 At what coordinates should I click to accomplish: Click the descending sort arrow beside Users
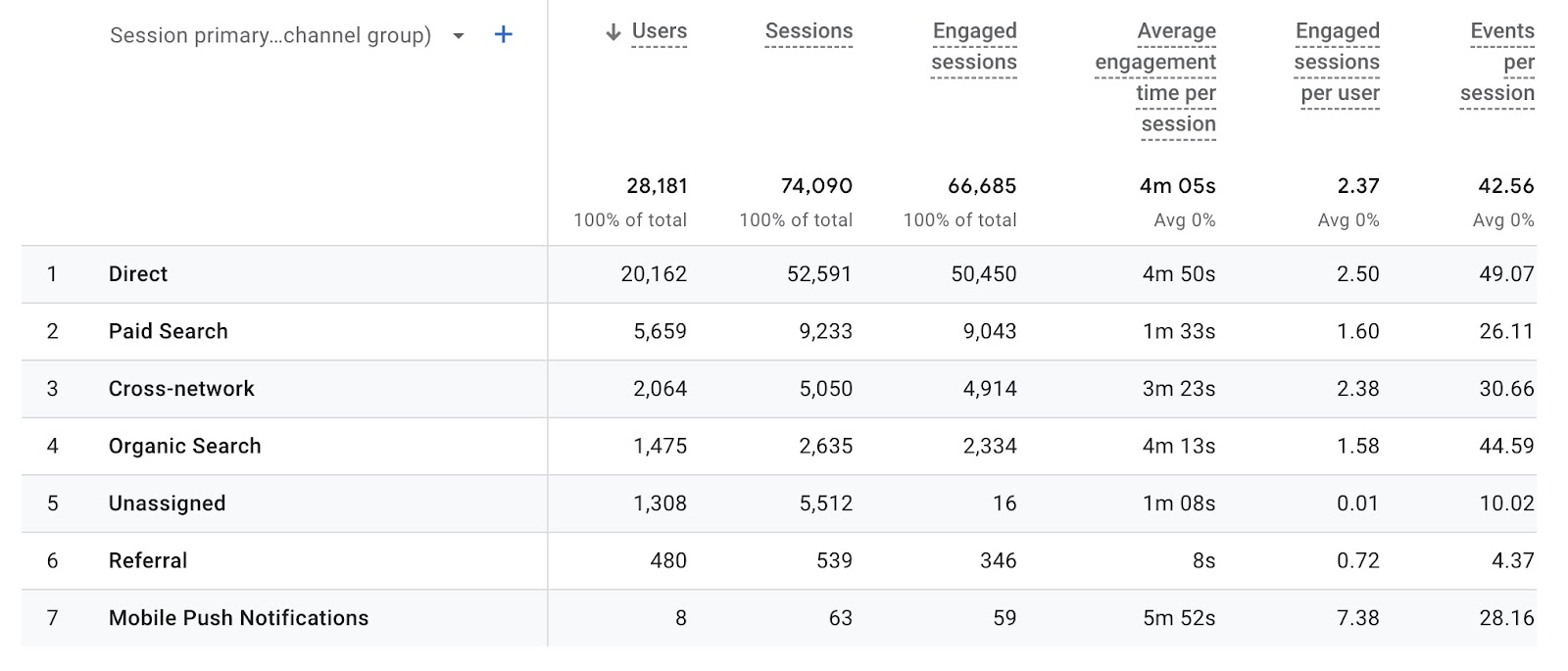click(x=612, y=31)
